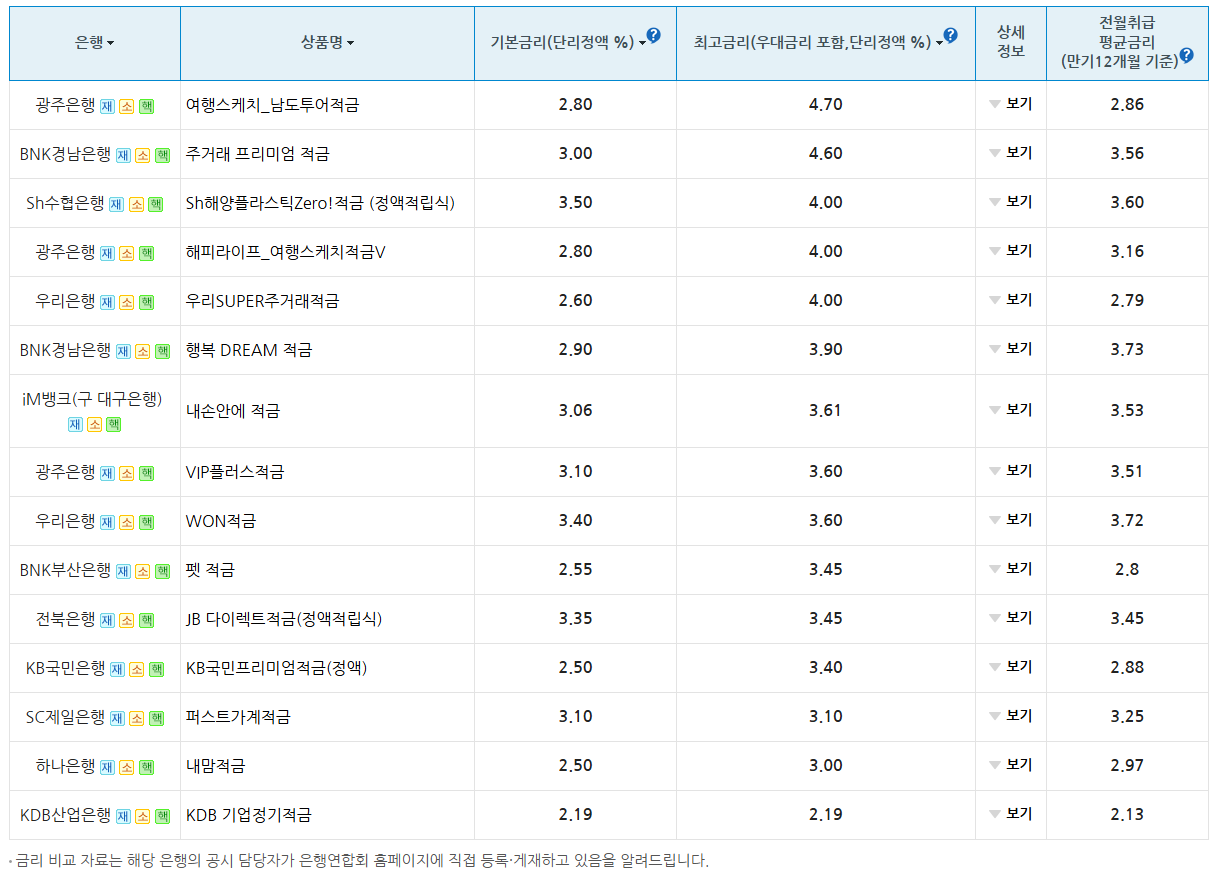This screenshot has width=1214, height=876.
Task: Click 소 badge in 해피라이프_여행스케치적금V row
Action: [x=127, y=253]
